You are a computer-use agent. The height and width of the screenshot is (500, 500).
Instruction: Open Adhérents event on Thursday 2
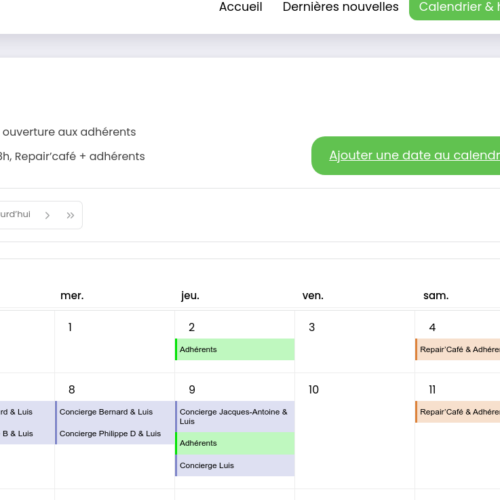pyautogui.click(x=235, y=349)
